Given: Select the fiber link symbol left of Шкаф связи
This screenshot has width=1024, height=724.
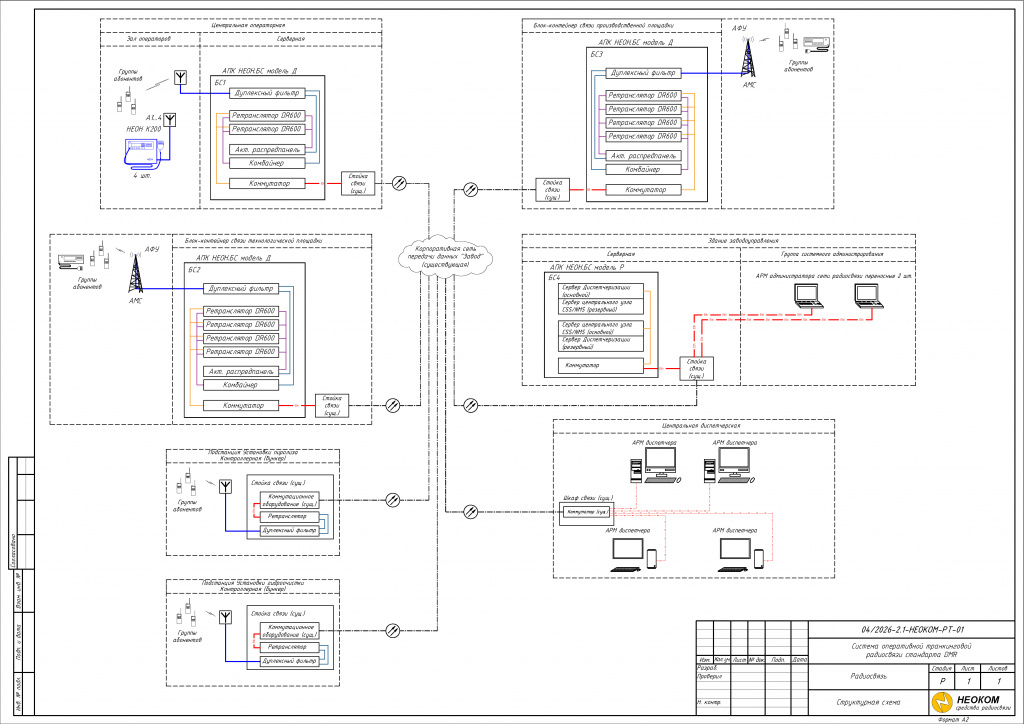Looking at the screenshot, I should point(470,511).
